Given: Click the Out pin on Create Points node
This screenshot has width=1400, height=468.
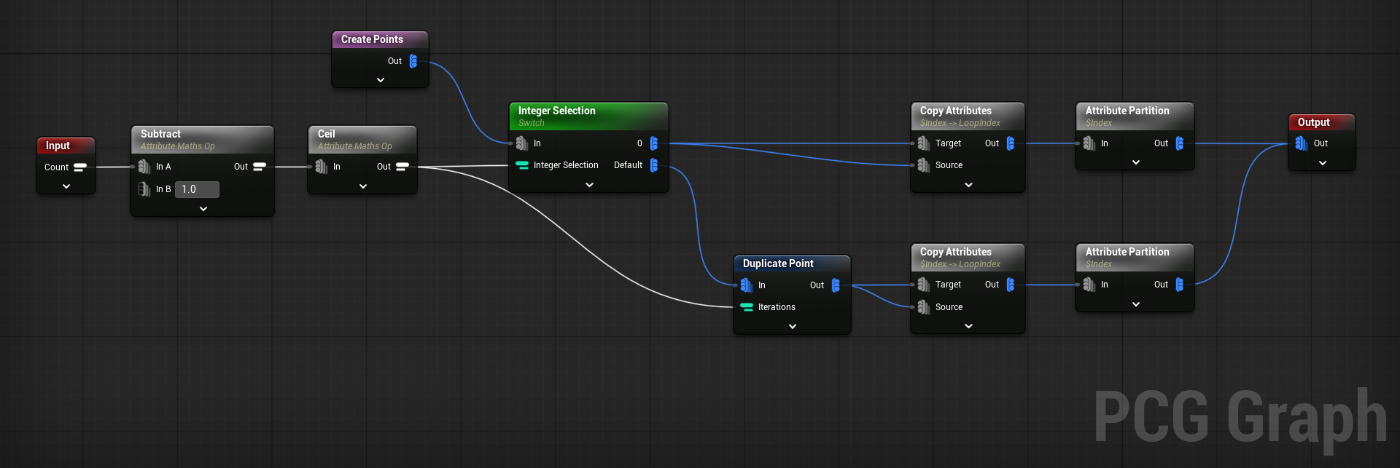Looking at the screenshot, I should click(x=414, y=61).
